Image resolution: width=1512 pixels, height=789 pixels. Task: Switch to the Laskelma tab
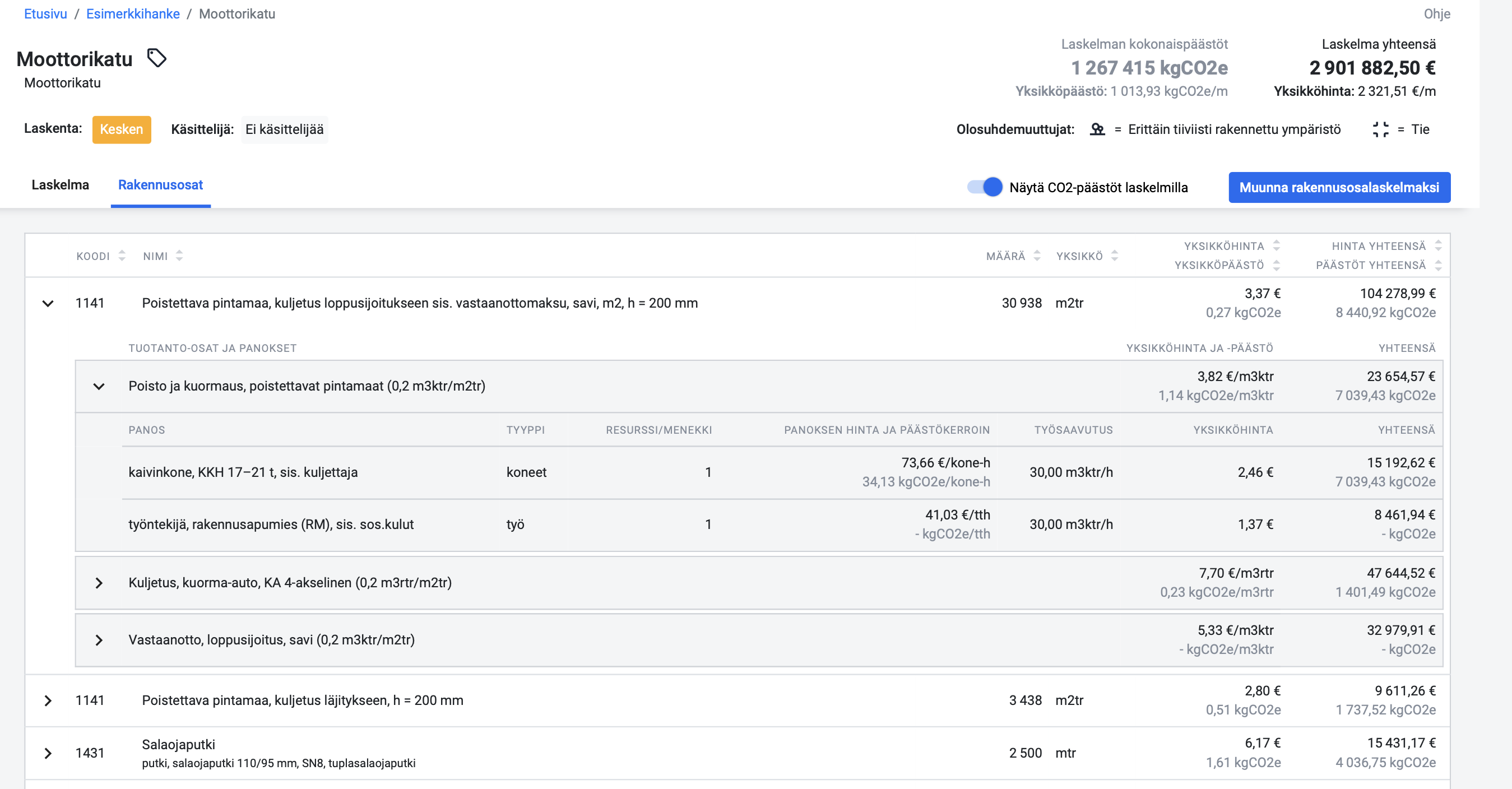click(61, 185)
